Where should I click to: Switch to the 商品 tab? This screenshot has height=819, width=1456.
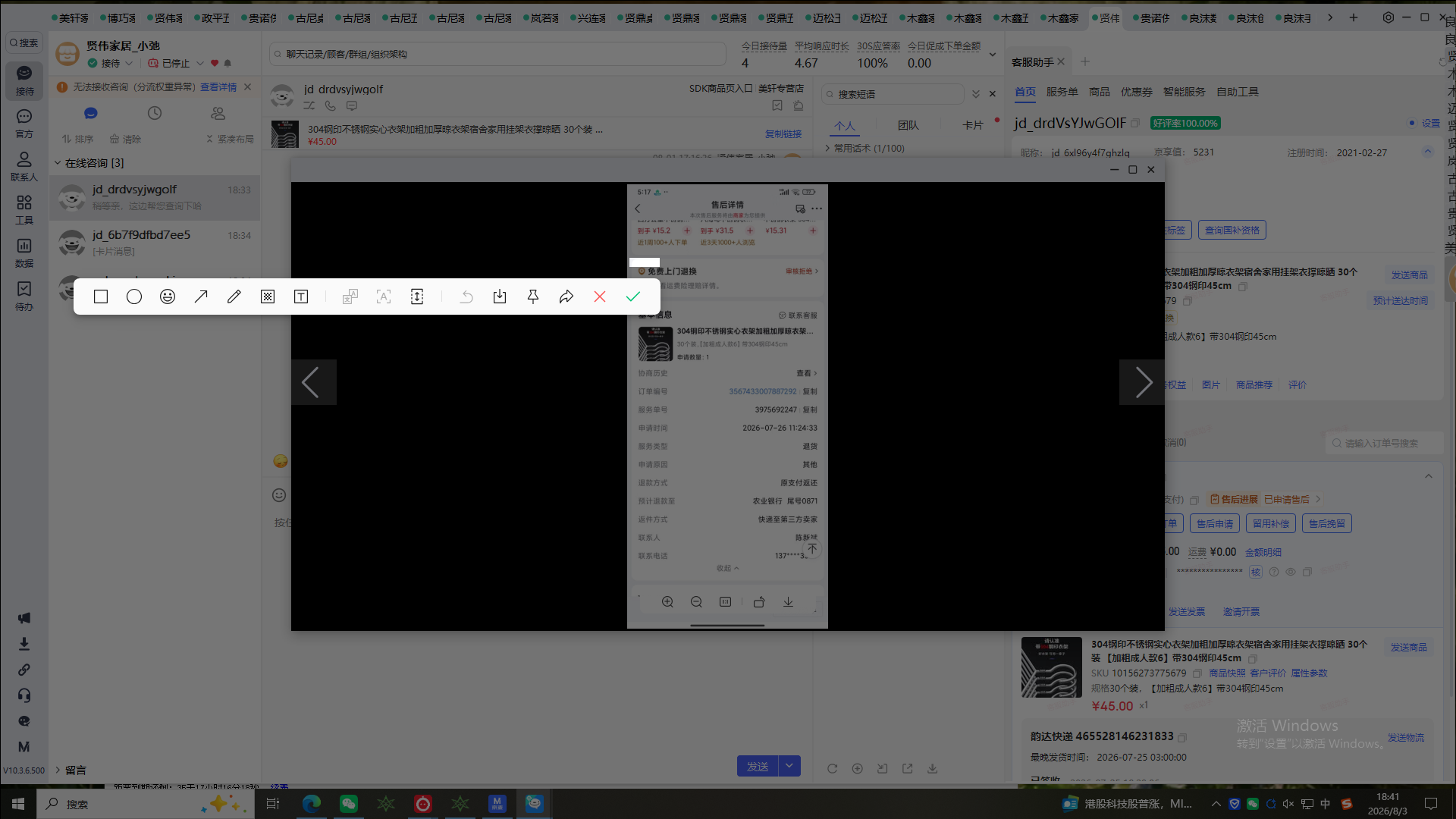(1100, 92)
